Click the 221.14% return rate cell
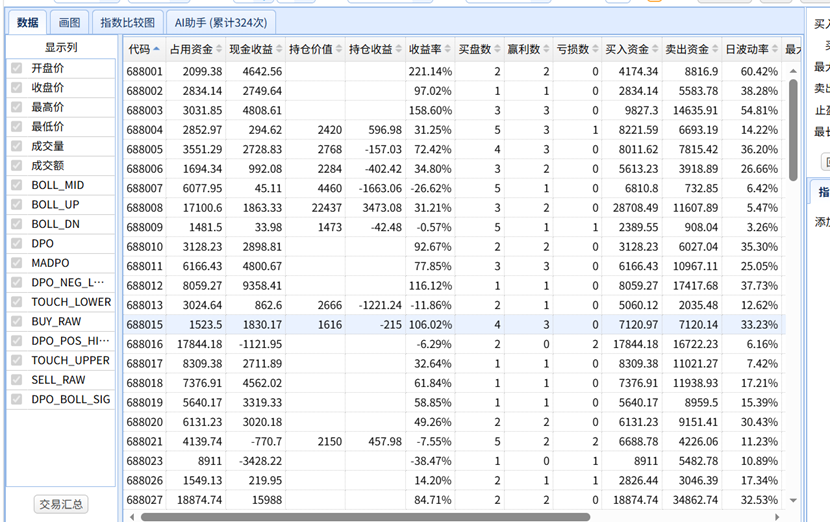This screenshot has width=830, height=522. tap(430, 71)
